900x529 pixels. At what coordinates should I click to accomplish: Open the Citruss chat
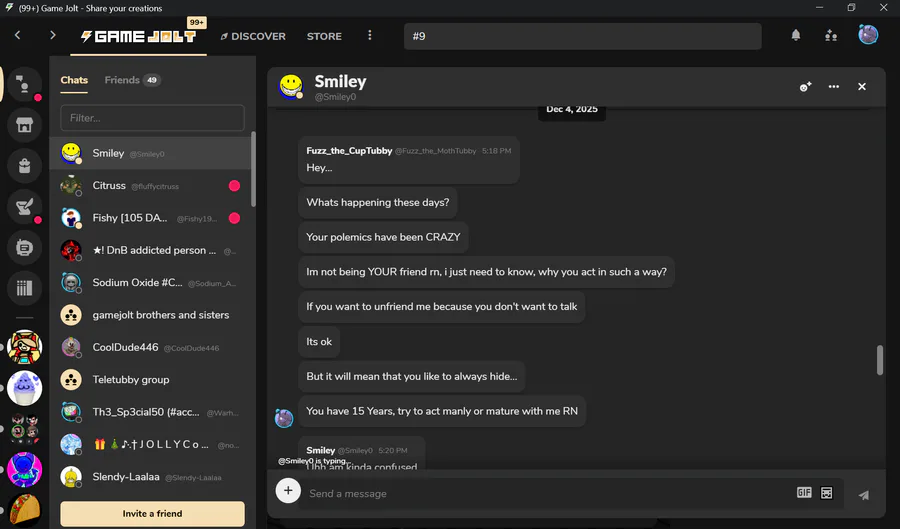click(x=150, y=186)
